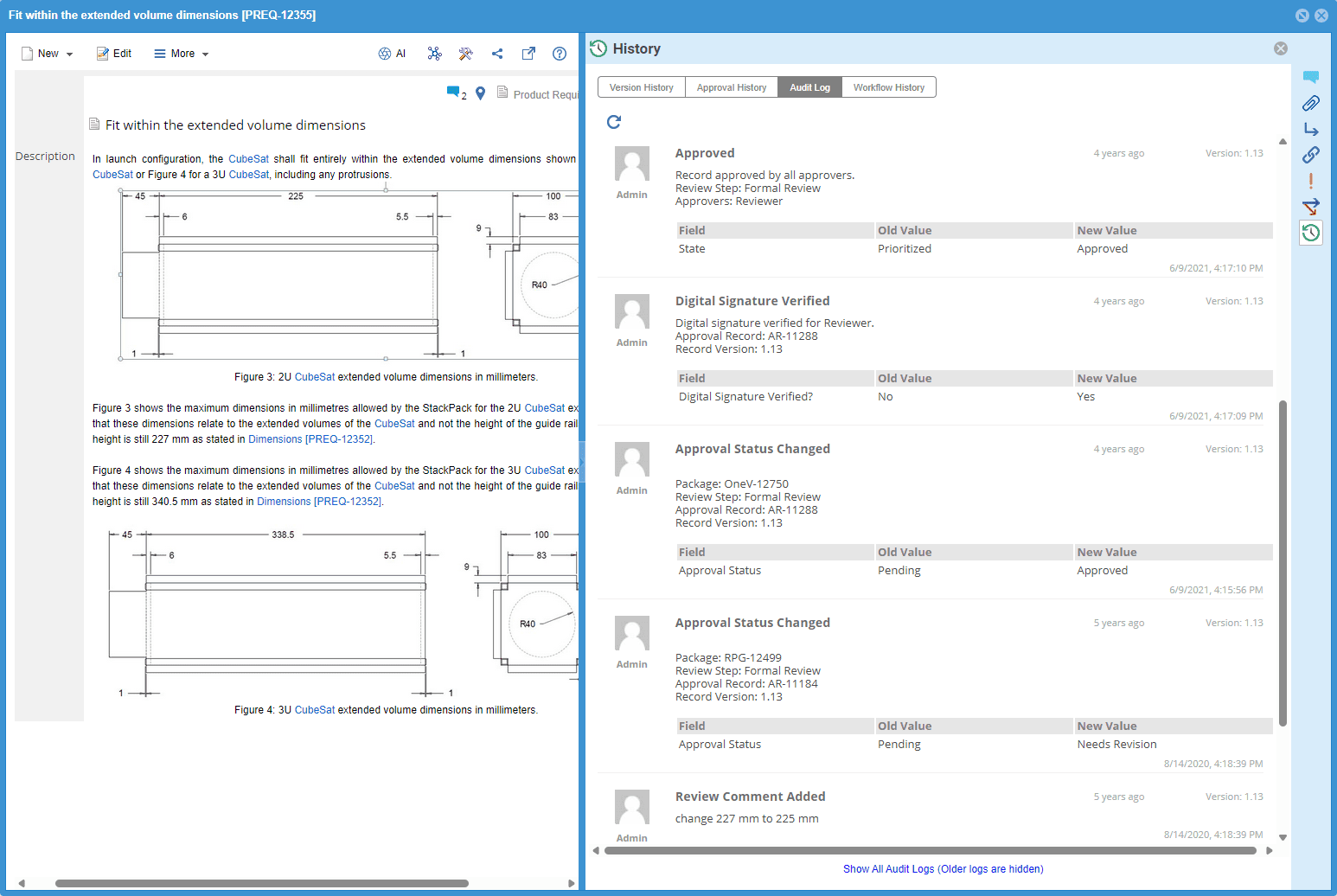The image size is (1337, 896).
Task: Expand the New dropdown menu
Action: point(48,54)
